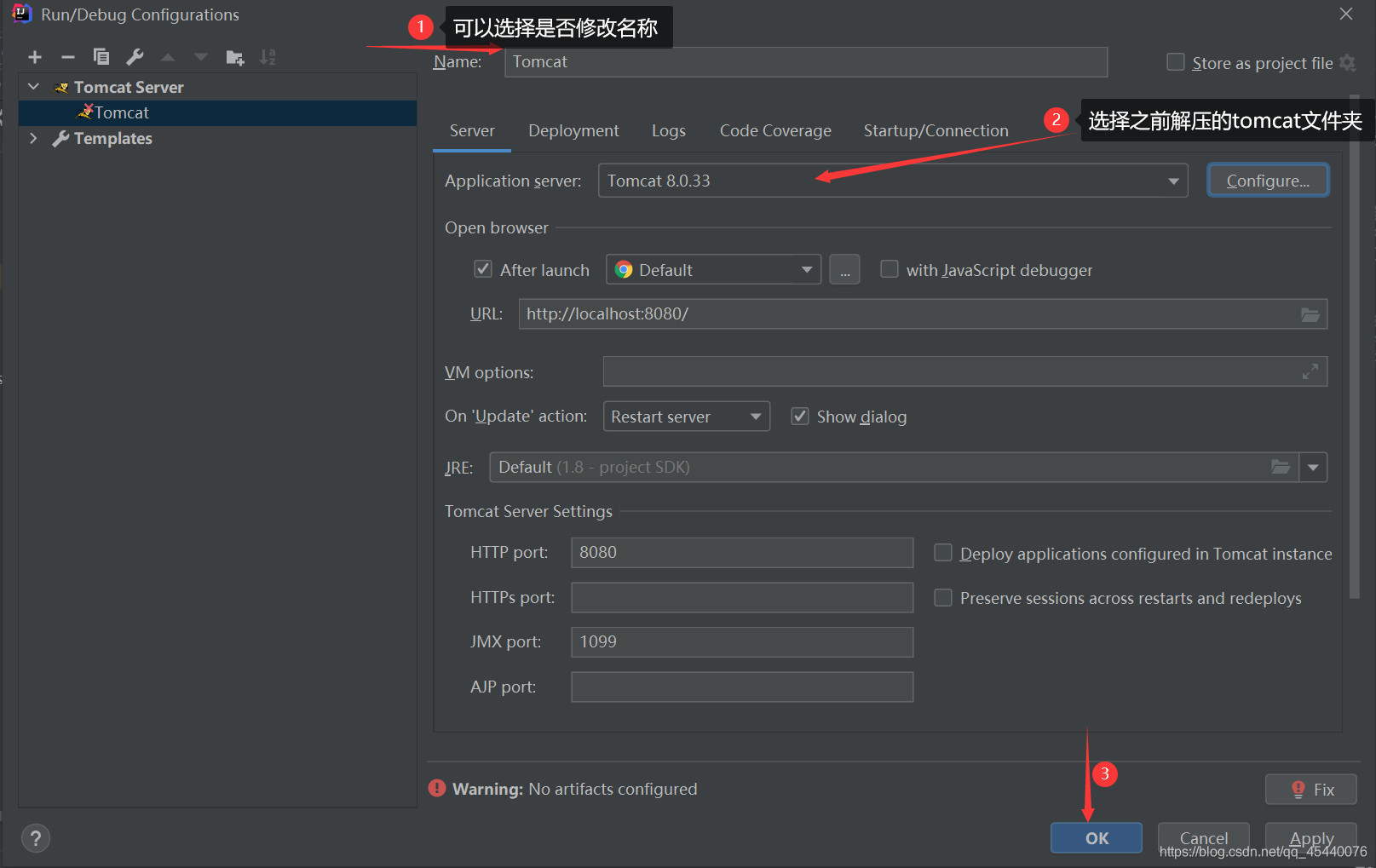Click the Add New Configuration plus icon
Screen dimensions: 1376x868
coord(35,57)
